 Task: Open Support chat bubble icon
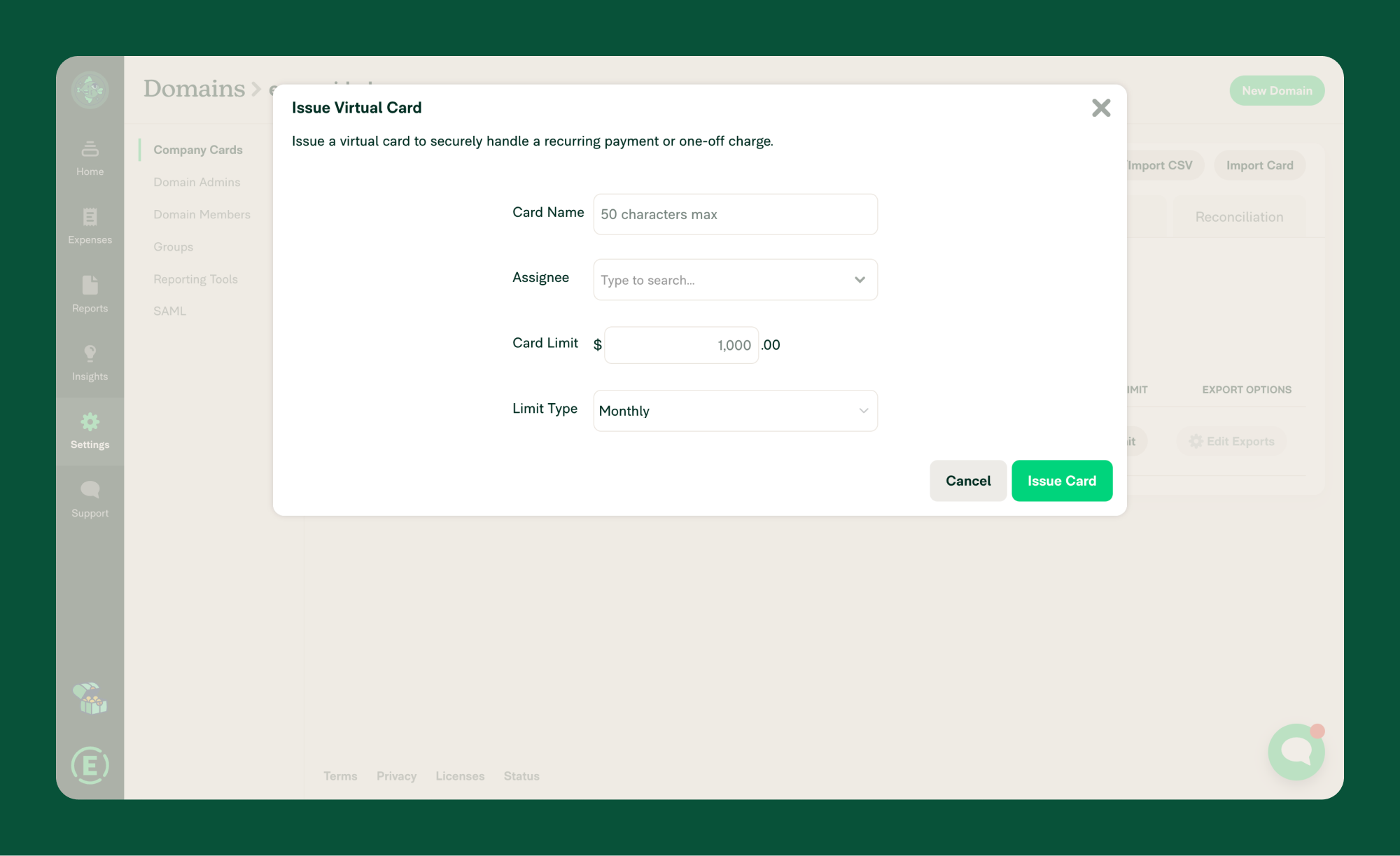pyautogui.click(x=90, y=490)
